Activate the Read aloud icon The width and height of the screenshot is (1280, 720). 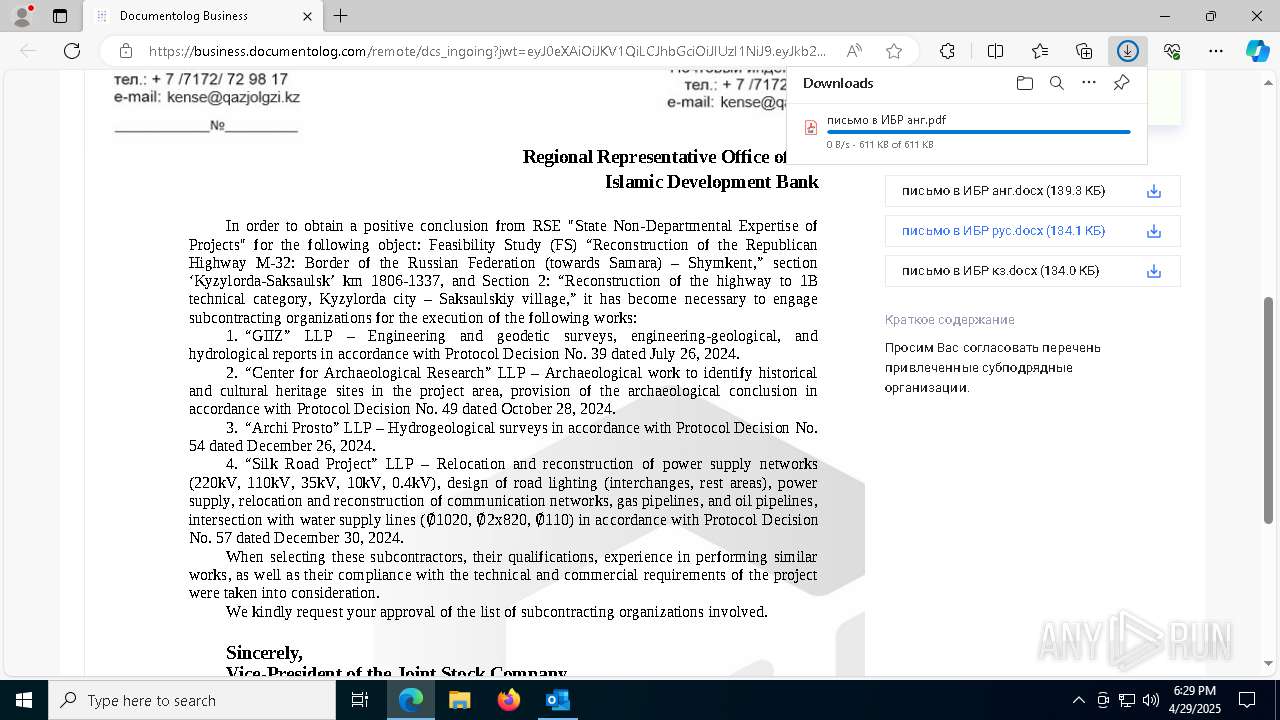click(x=854, y=51)
